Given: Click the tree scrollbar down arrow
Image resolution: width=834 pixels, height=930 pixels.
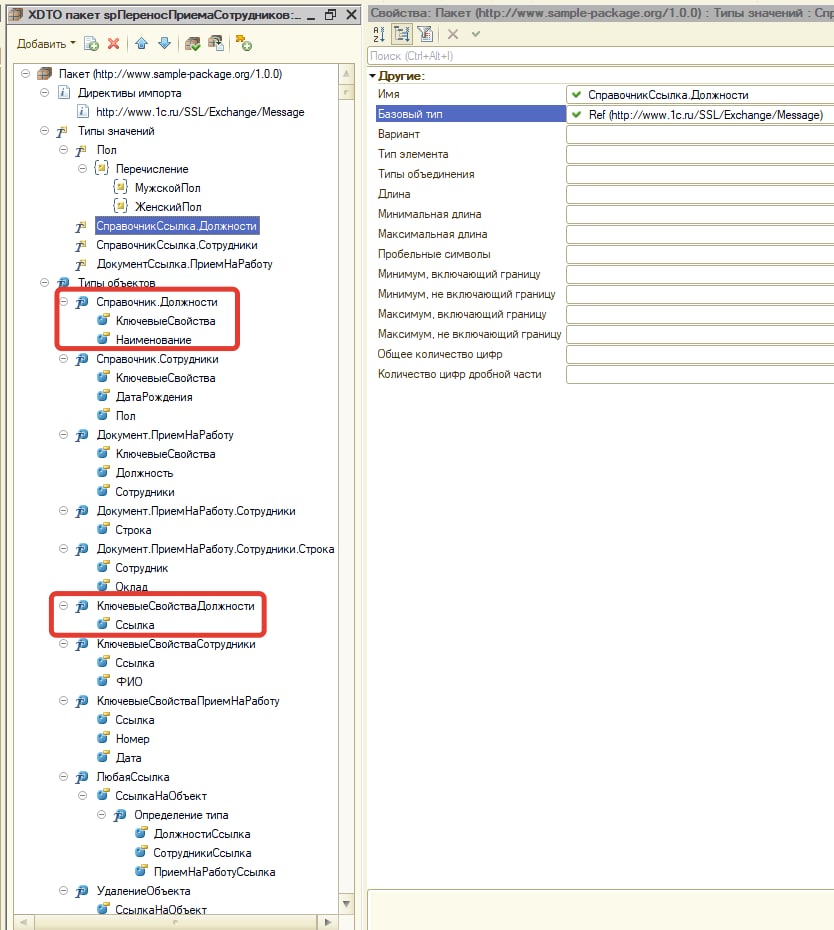Looking at the screenshot, I should [346, 903].
